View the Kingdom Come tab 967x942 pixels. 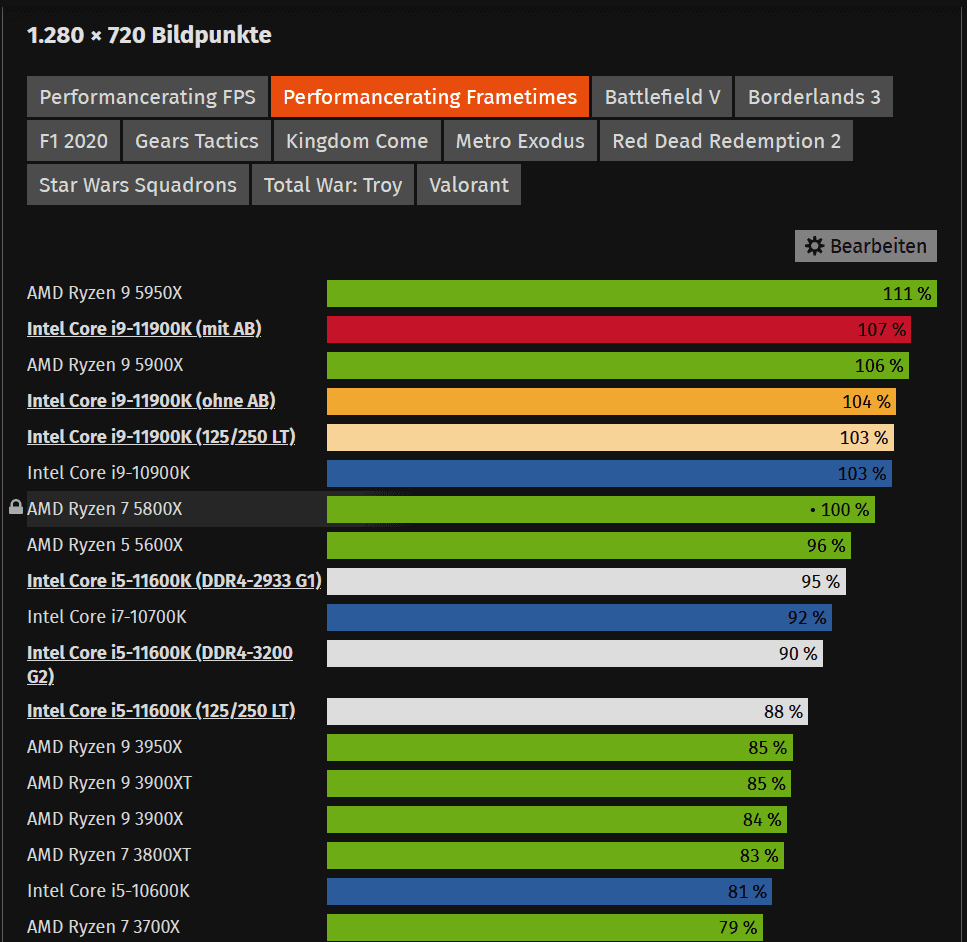(357, 141)
